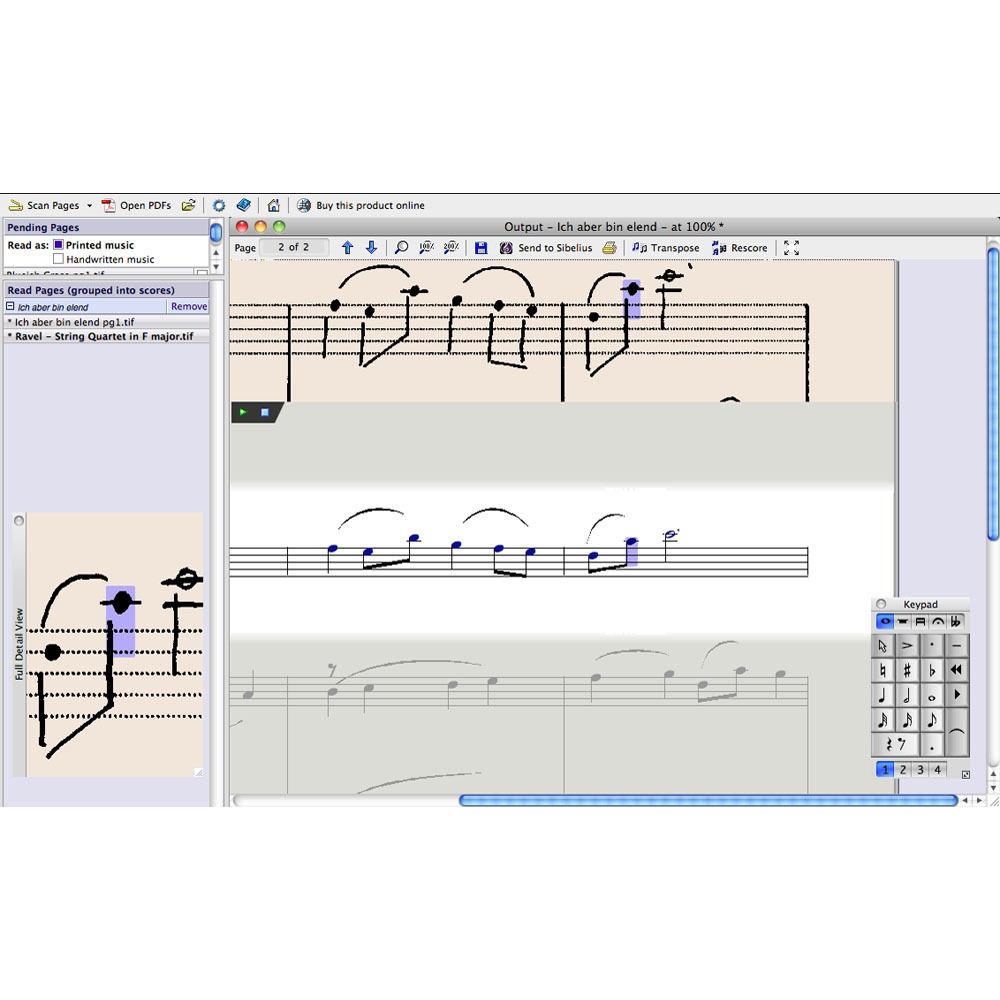The height and width of the screenshot is (1000, 1000).
Task: Select the whole note on the Keypad
Action: click(x=933, y=696)
